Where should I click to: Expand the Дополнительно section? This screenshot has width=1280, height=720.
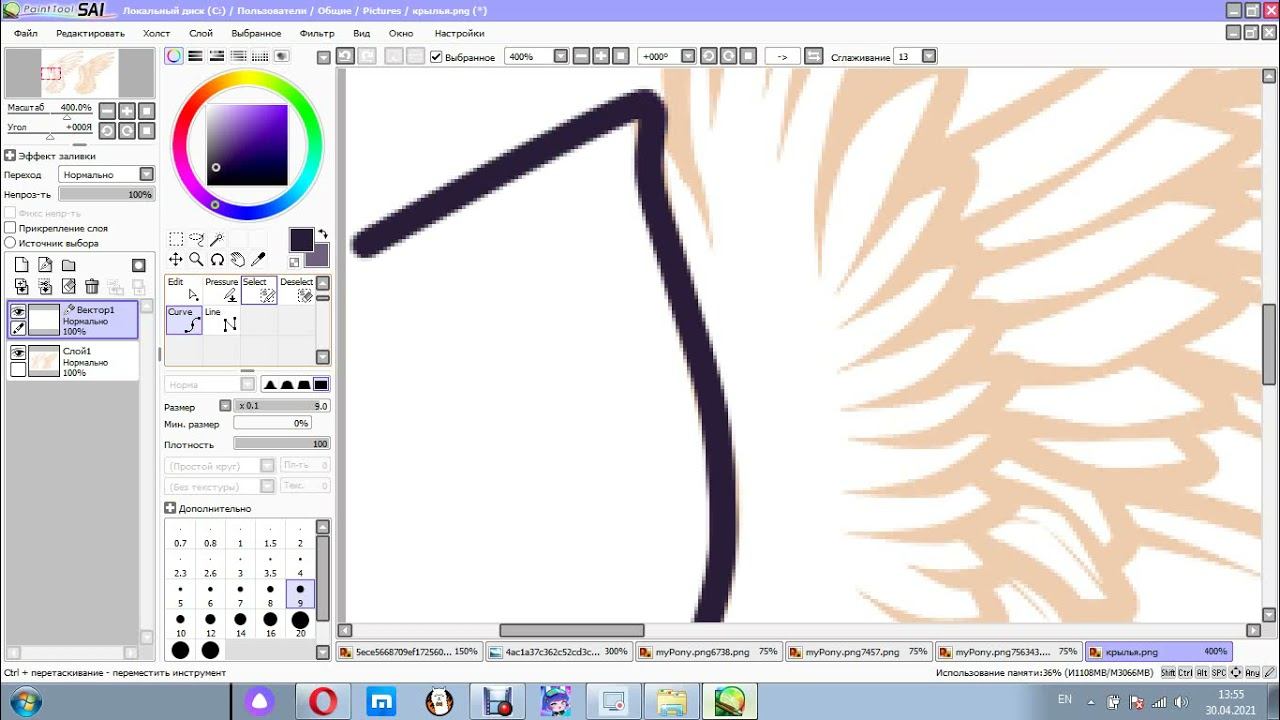tap(170, 509)
